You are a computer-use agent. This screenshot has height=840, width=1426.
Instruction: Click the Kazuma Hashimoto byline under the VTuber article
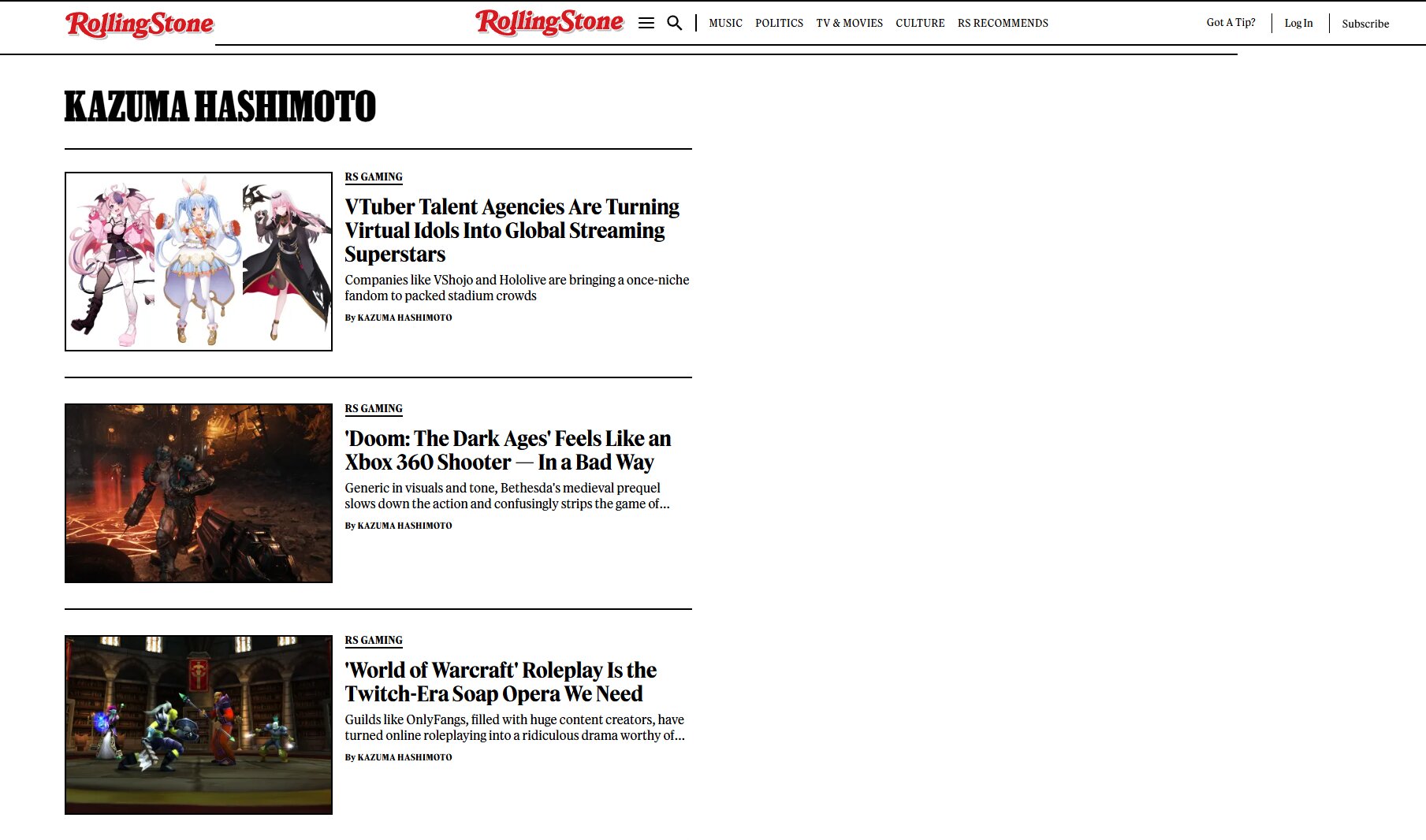click(x=404, y=318)
